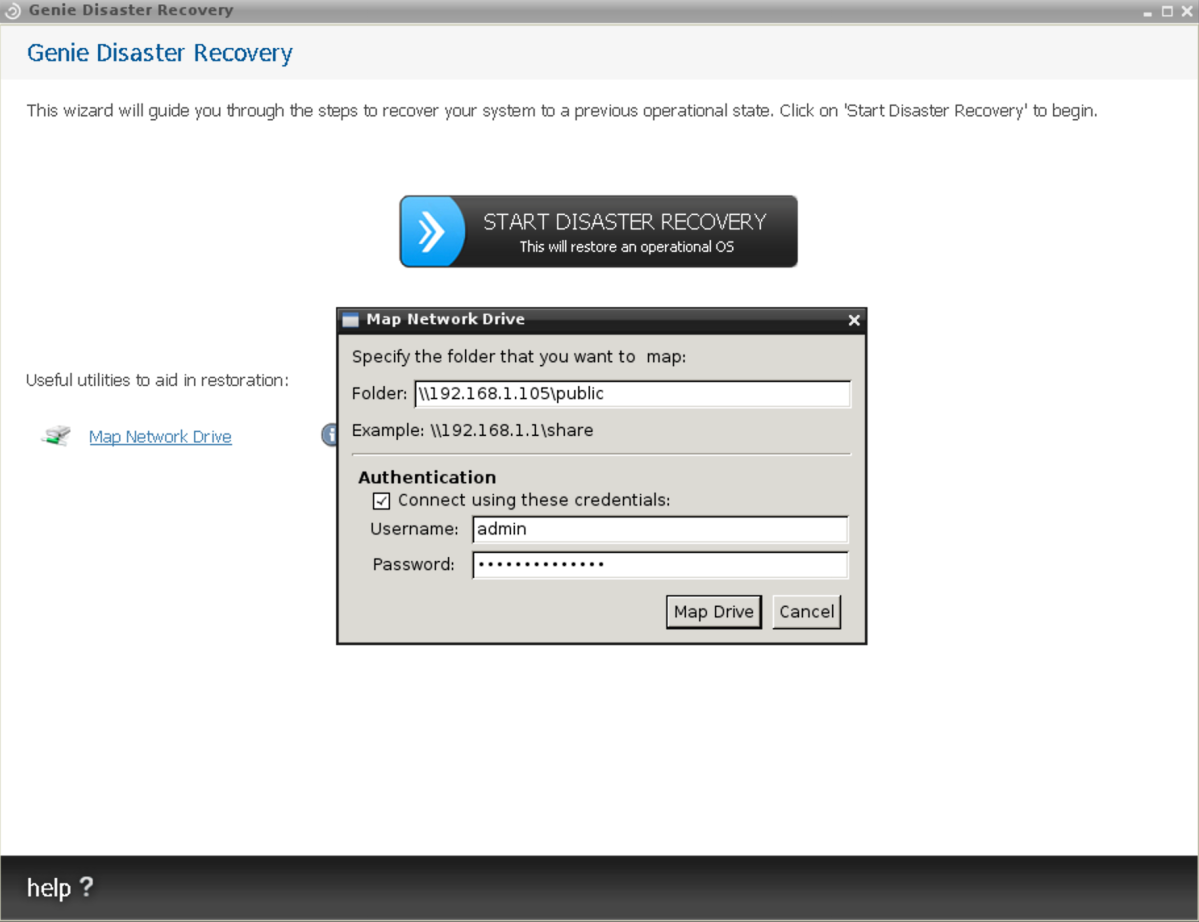Screen dimensions: 1199x922
Task: Click the Map Network Drive dialog title icon
Action: [x=350, y=320]
